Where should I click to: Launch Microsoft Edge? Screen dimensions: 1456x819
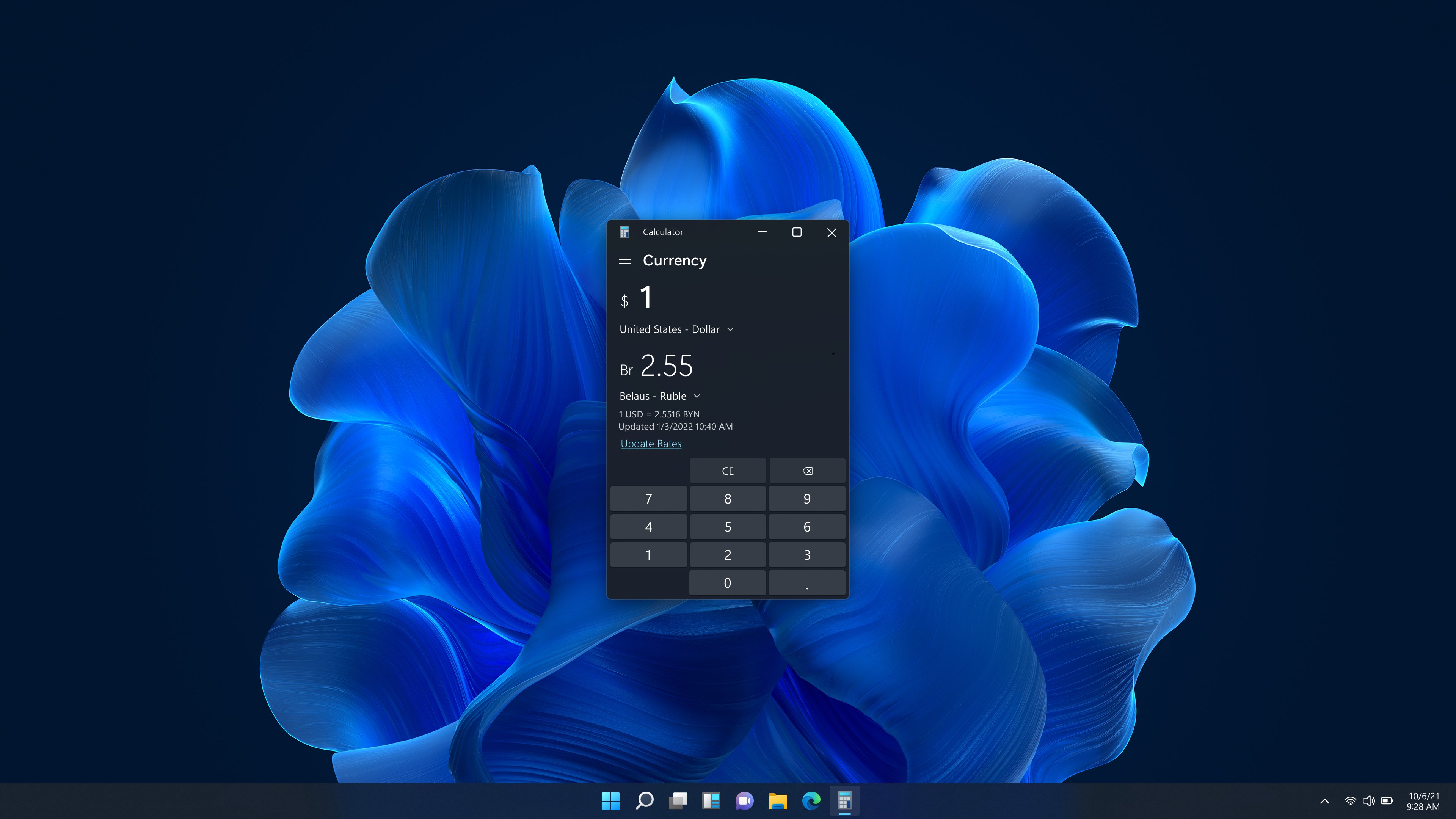click(812, 801)
